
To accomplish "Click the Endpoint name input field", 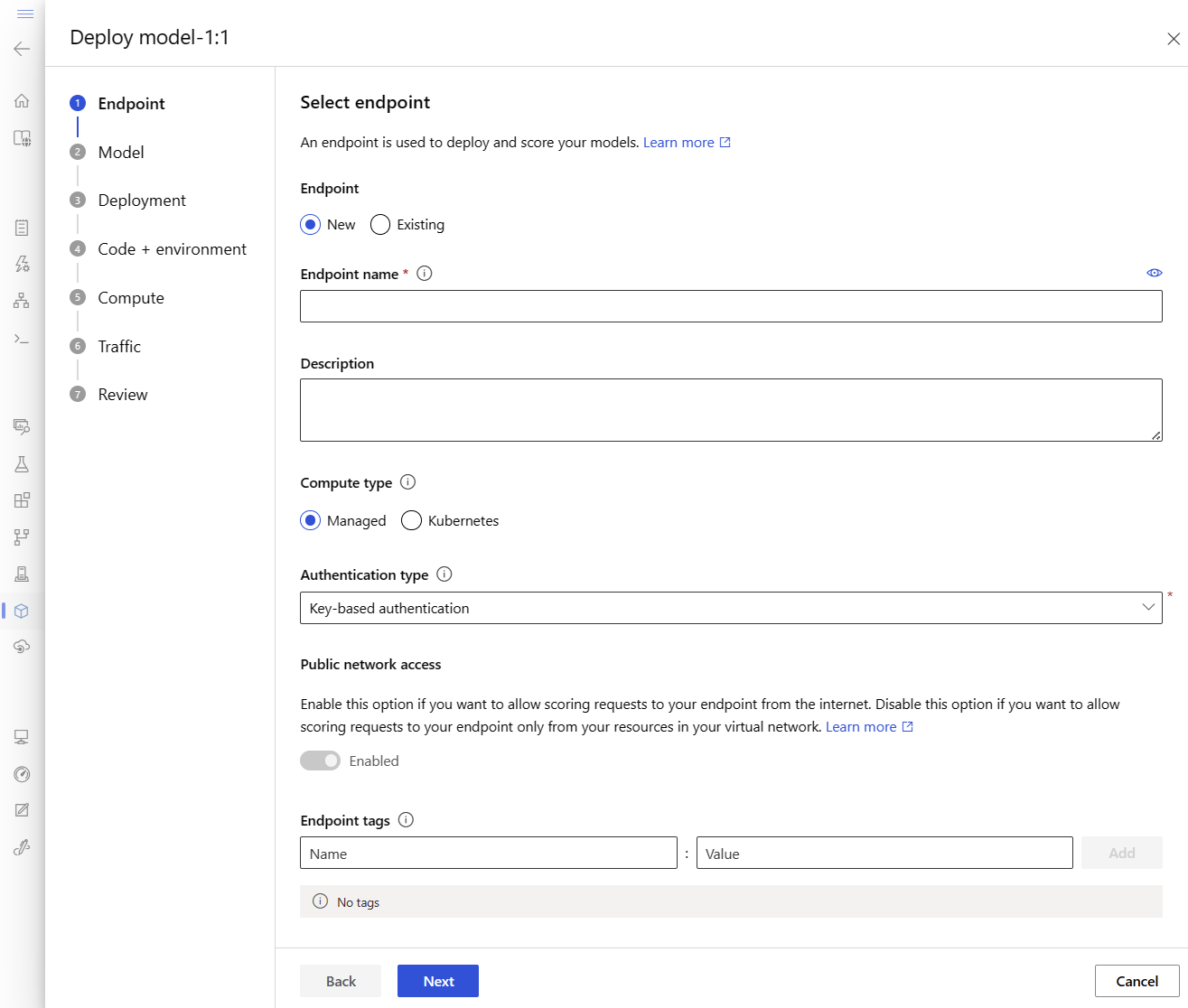I will [x=730, y=306].
